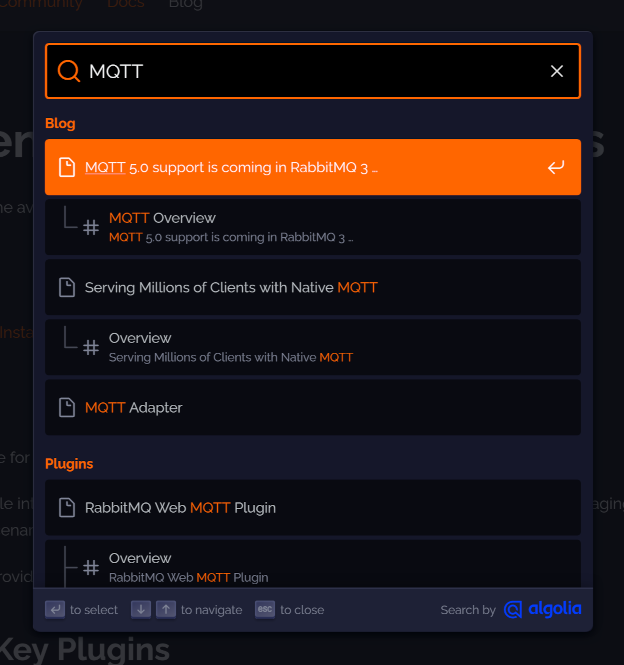Click the Docs link in the navbar

coord(125,4)
